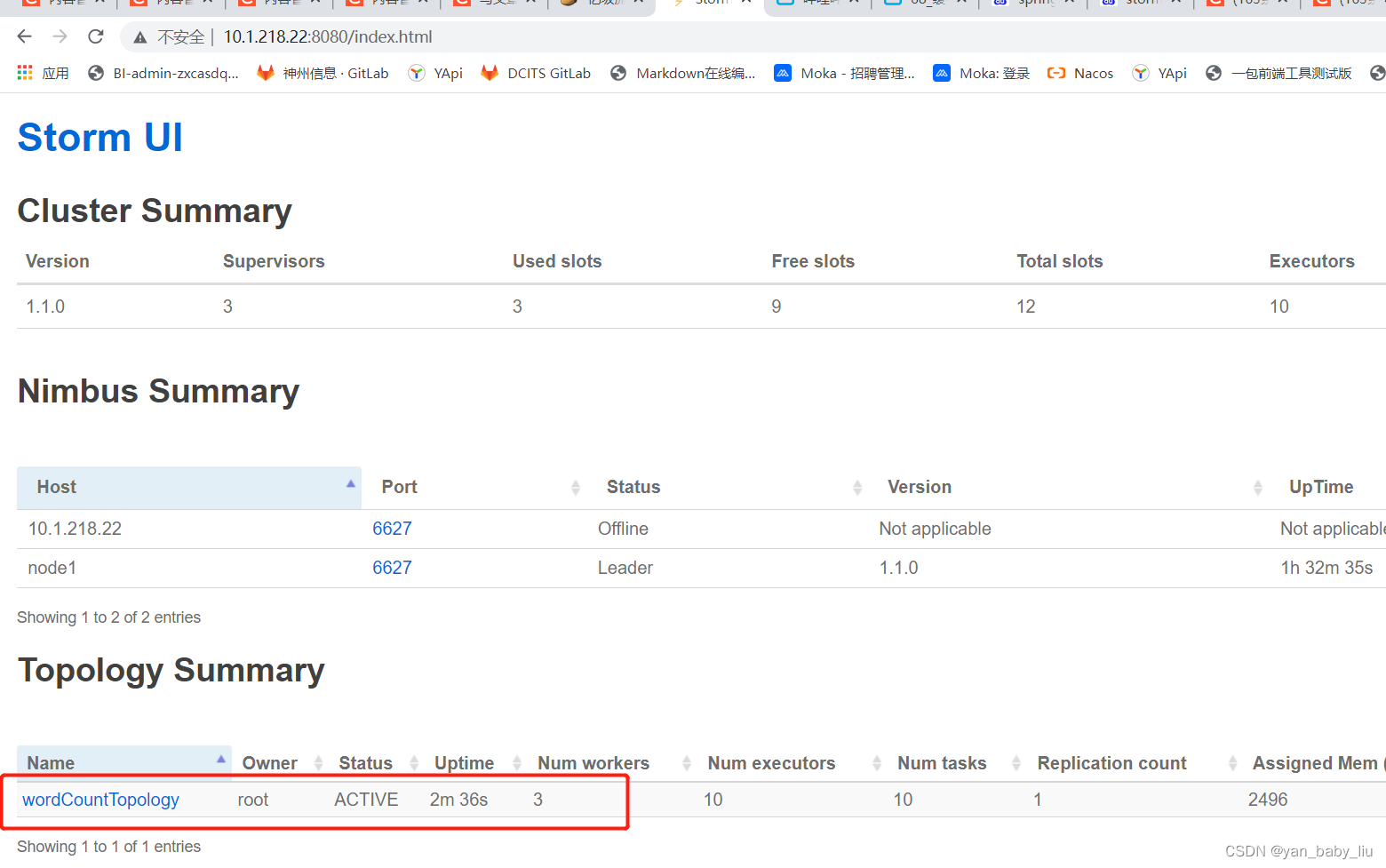Select the node1 host cell
The height and width of the screenshot is (868, 1386).
tap(52, 568)
